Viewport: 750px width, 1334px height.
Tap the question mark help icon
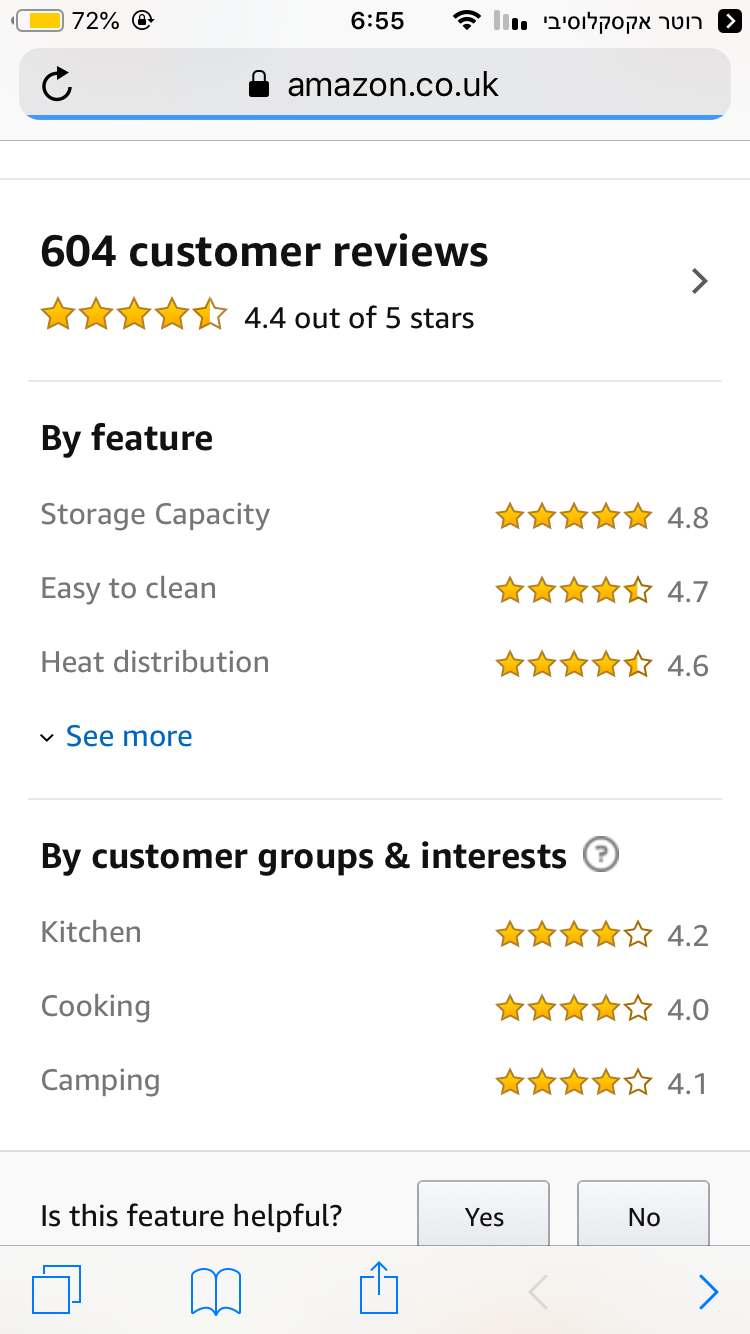[x=601, y=855]
